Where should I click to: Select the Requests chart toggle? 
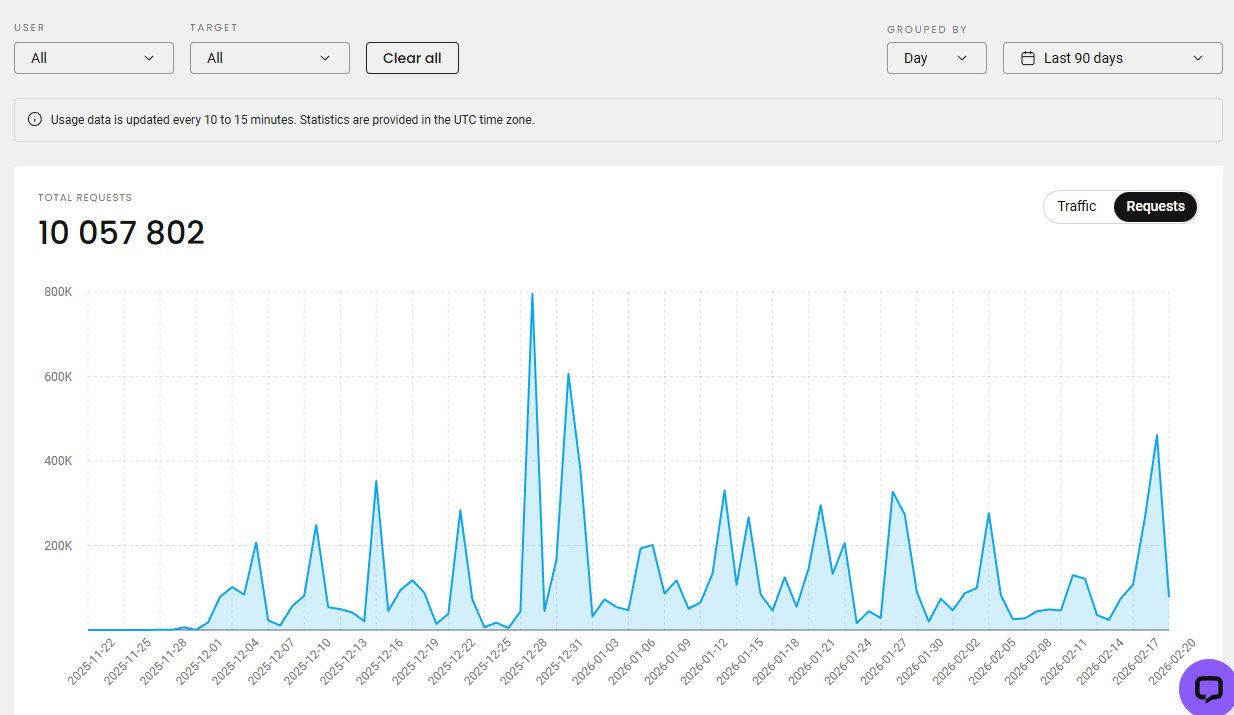coord(1155,206)
